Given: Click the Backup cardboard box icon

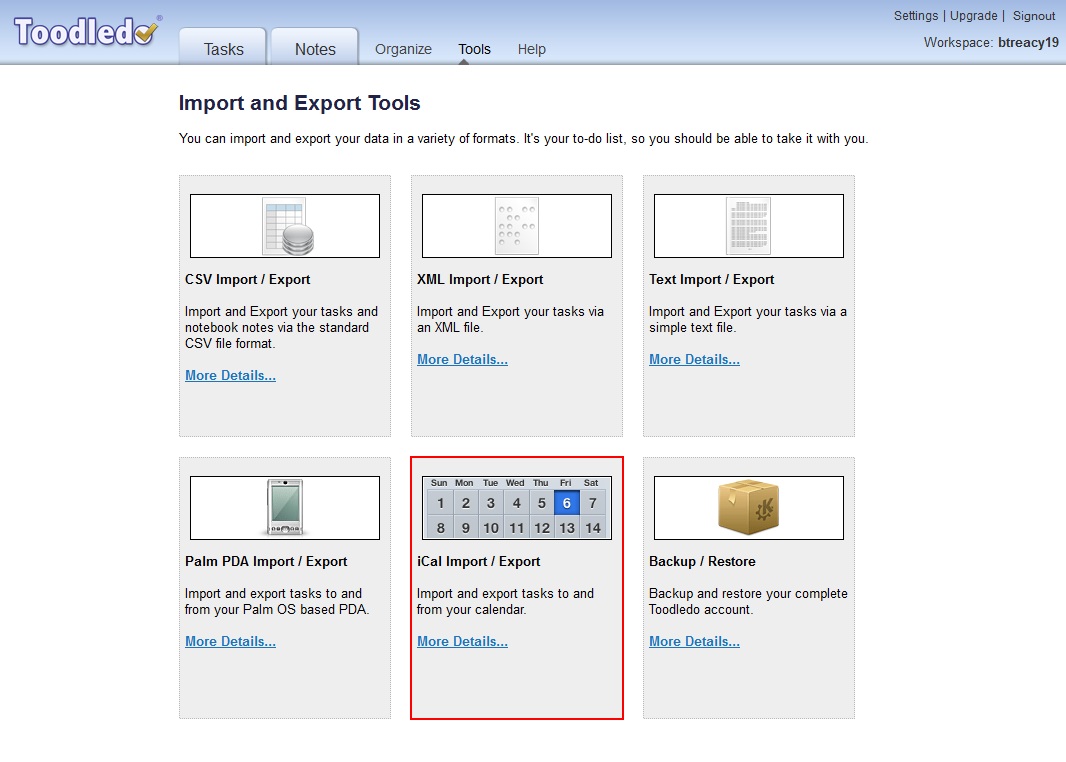Looking at the screenshot, I should click(749, 507).
